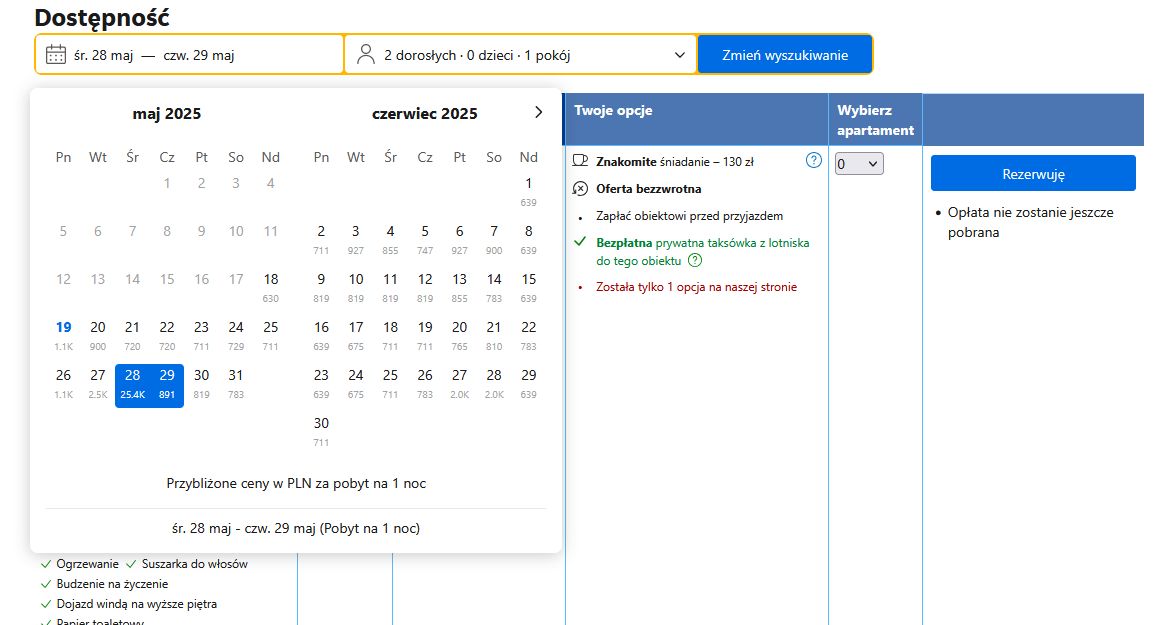The image size is (1157, 625).
Task: Open the apartment quantity selector
Action: point(859,164)
